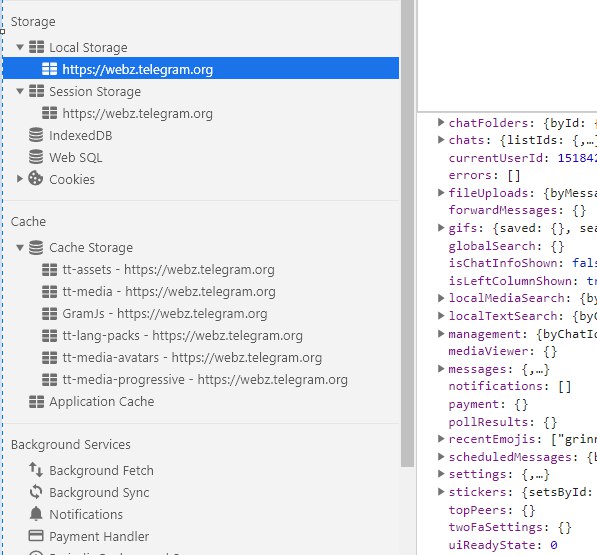This screenshot has width=597, height=555.
Task: Click the Application Cache table icon
Action: [37, 402]
